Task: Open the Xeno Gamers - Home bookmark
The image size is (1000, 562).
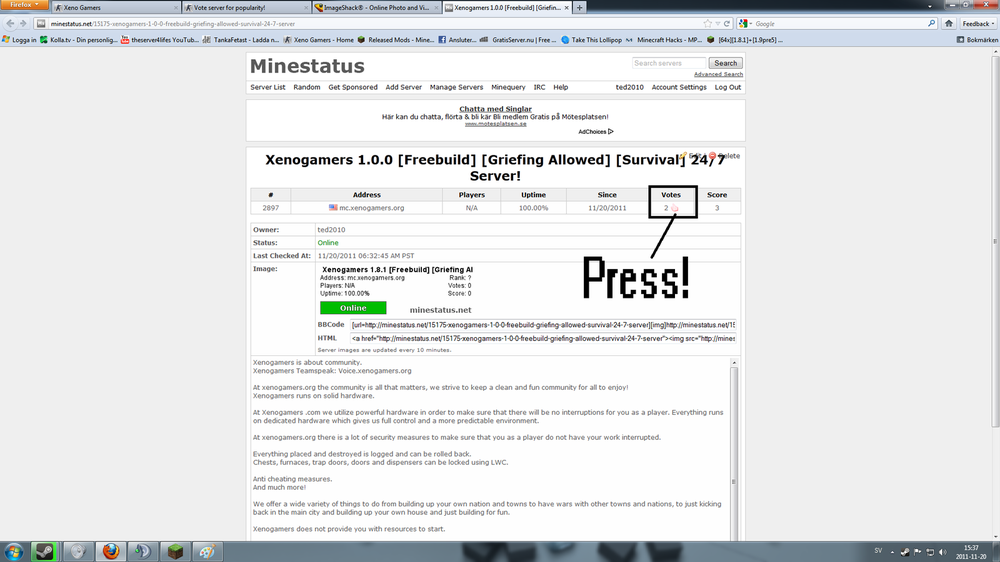Action: [x=318, y=40]
